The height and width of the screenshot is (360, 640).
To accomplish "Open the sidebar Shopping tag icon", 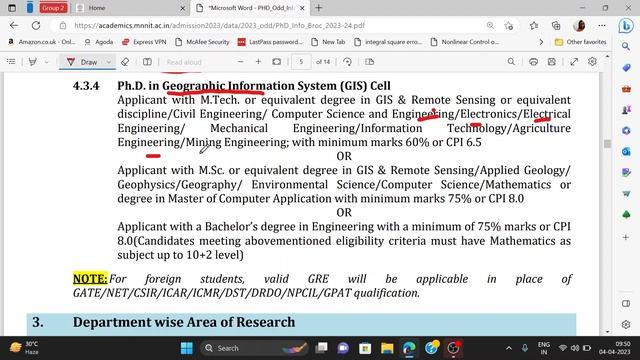I will coord(626,68).
